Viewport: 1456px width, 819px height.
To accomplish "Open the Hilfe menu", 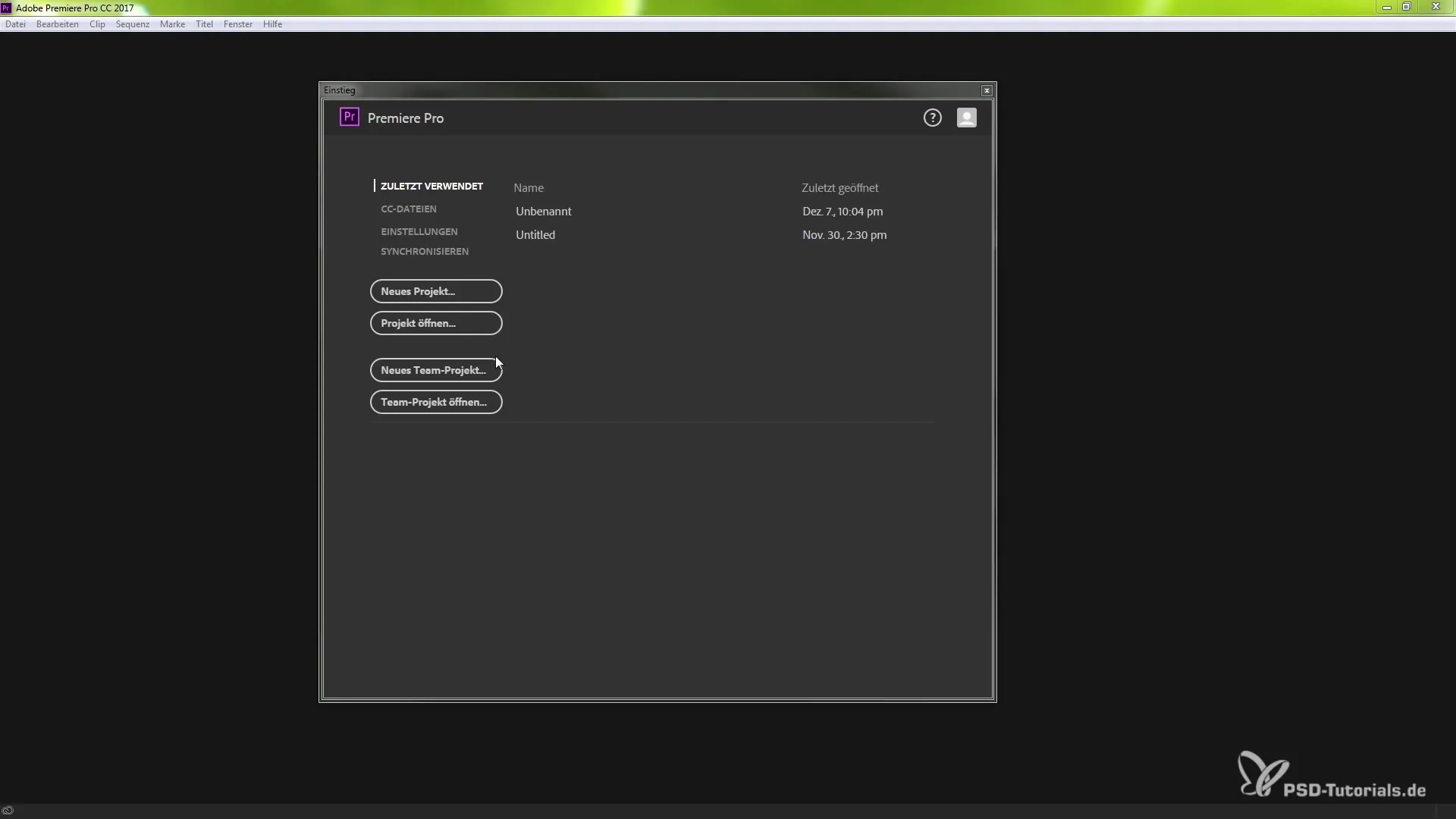I will pyautogui.click(x=272, y=24).
